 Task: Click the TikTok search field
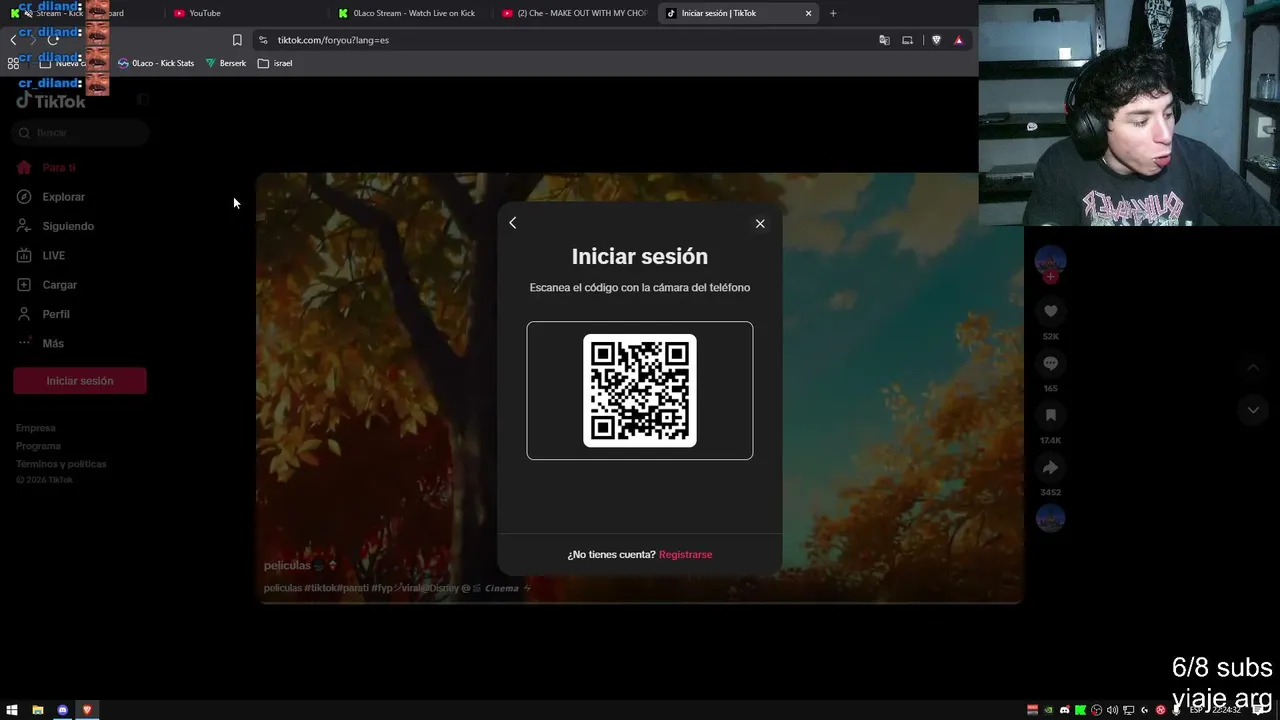80,132
